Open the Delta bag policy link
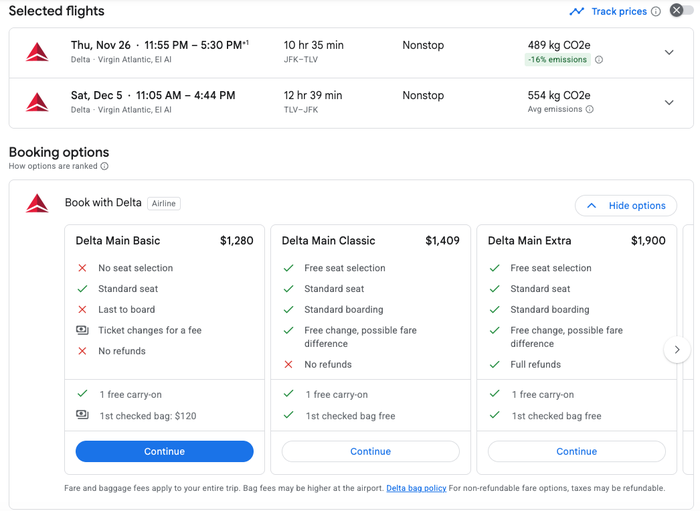The image size is (700, 511). tap(416, 488)
